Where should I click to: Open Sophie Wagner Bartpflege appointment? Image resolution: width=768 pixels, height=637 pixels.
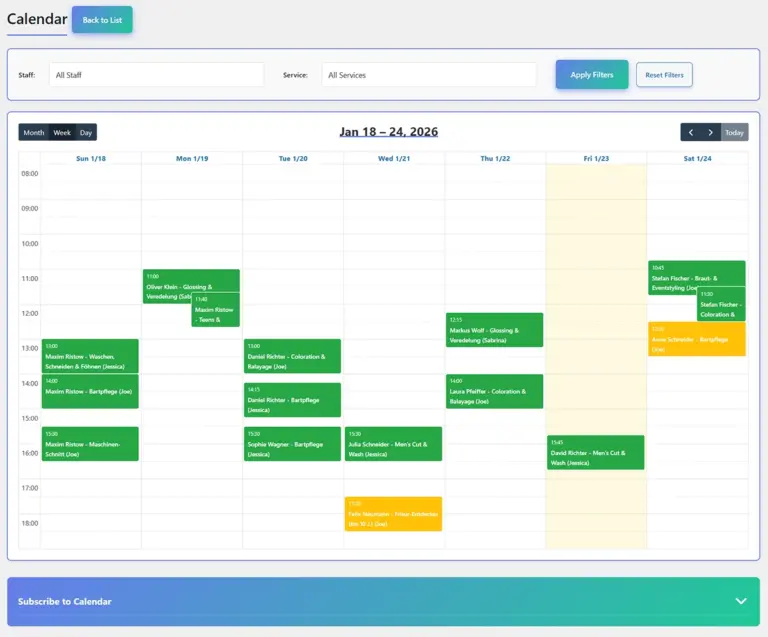(292, 444)
